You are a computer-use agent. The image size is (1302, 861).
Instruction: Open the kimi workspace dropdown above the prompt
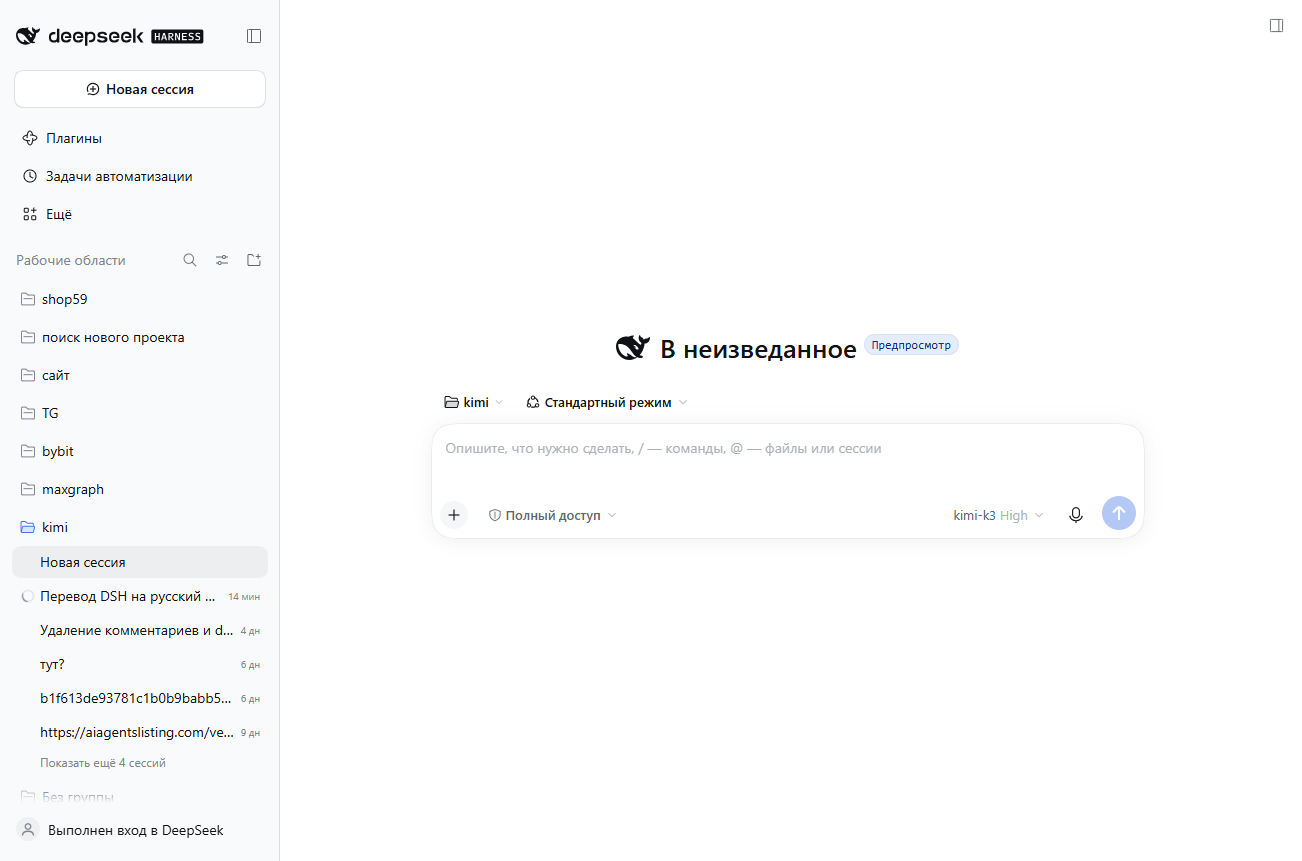474,402
